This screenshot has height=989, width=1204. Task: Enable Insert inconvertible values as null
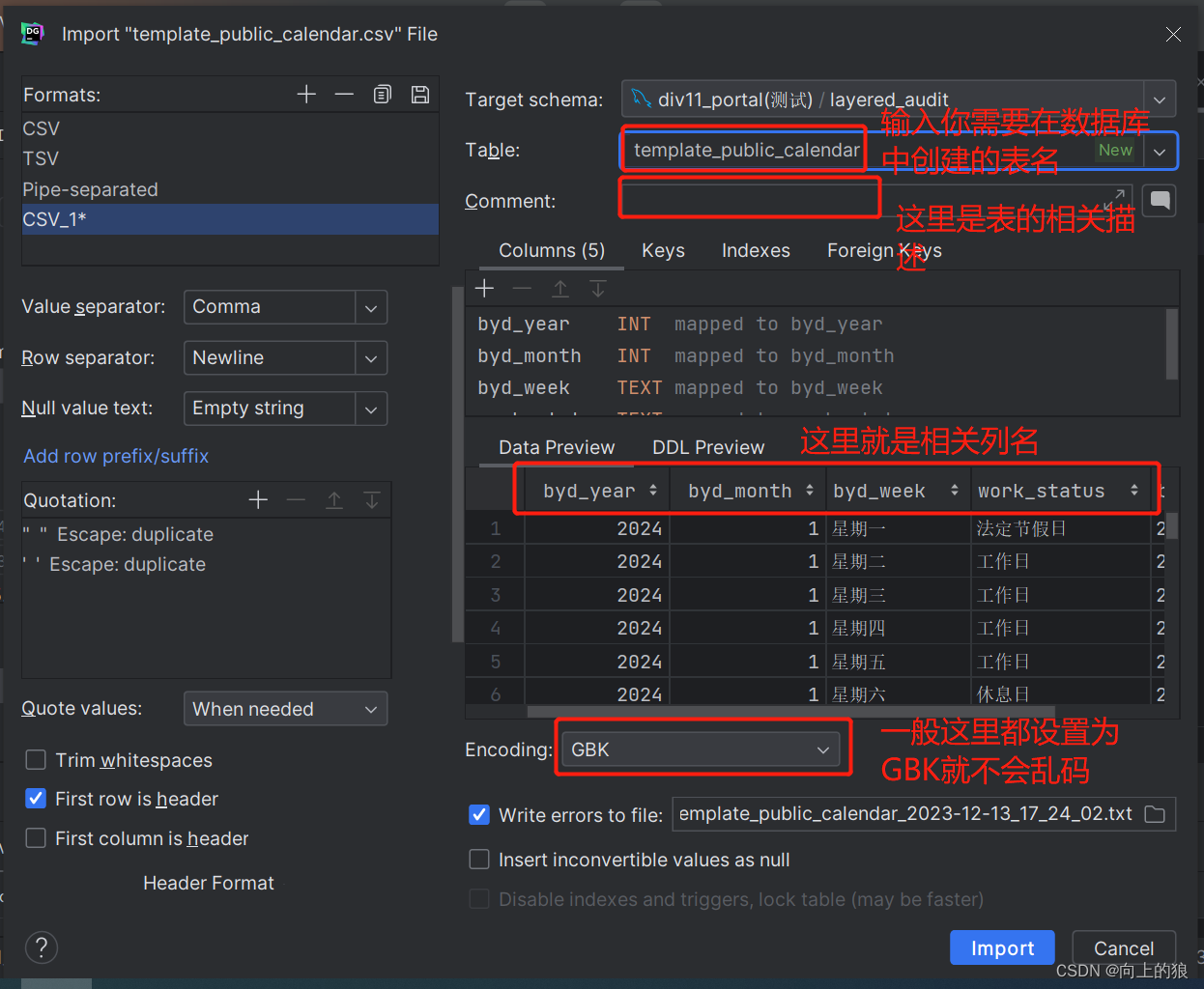point(479,860)
